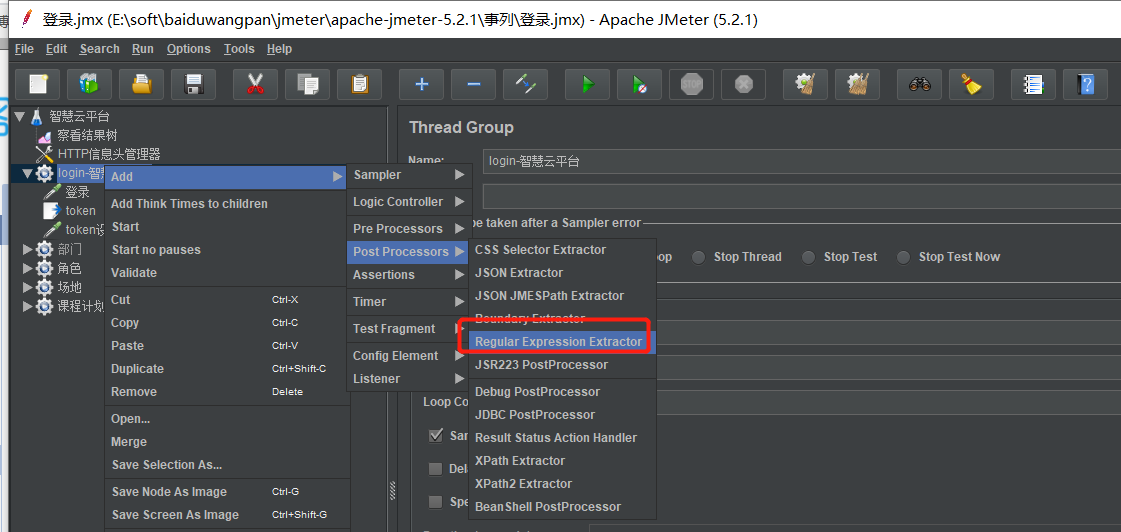The width and height of the screenshot is (1121, 532).
Task: Open the File menu
Action: (24, 49)
